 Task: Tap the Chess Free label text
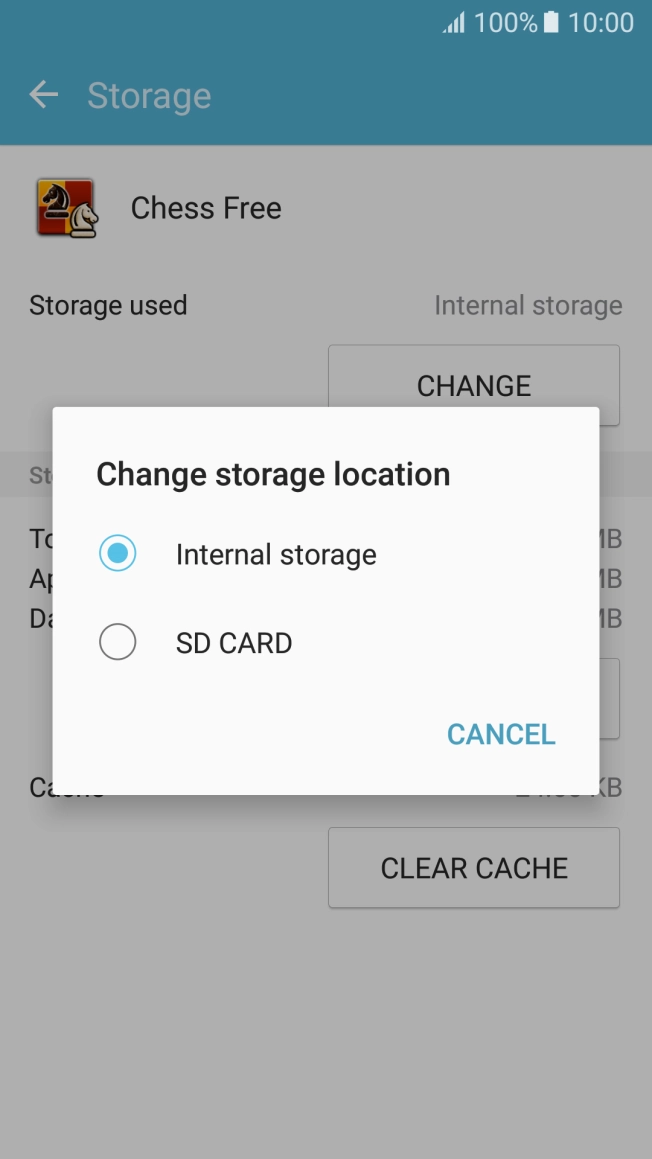206,208
